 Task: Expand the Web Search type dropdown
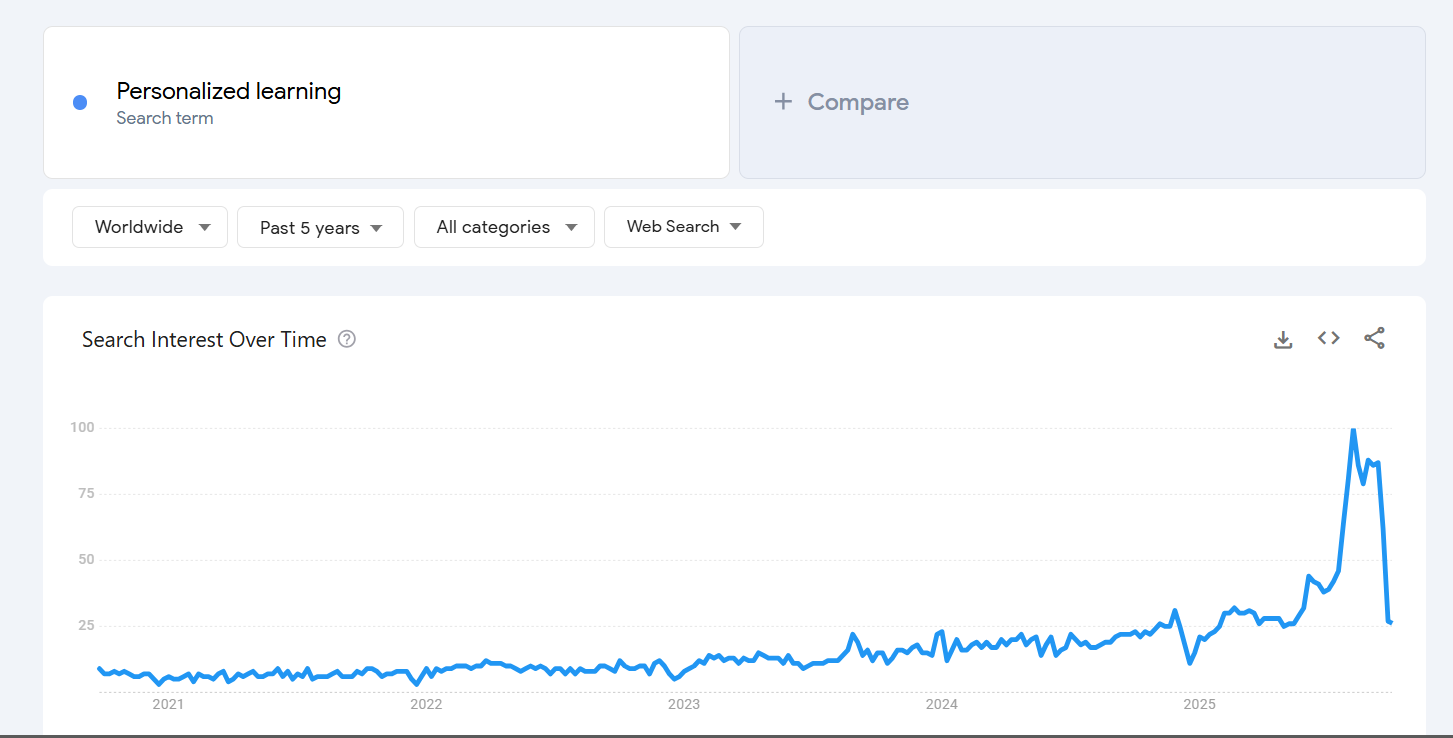click(x=683, y=227)
